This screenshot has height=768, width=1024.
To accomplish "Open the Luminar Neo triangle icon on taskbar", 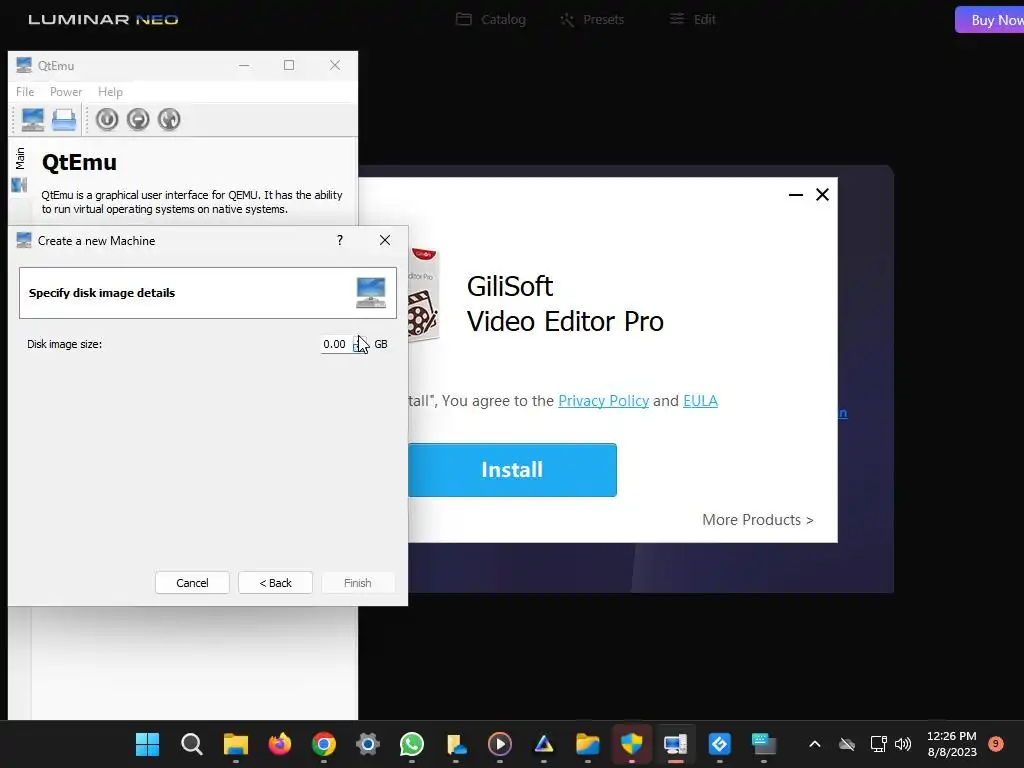I will pos(544,744).
